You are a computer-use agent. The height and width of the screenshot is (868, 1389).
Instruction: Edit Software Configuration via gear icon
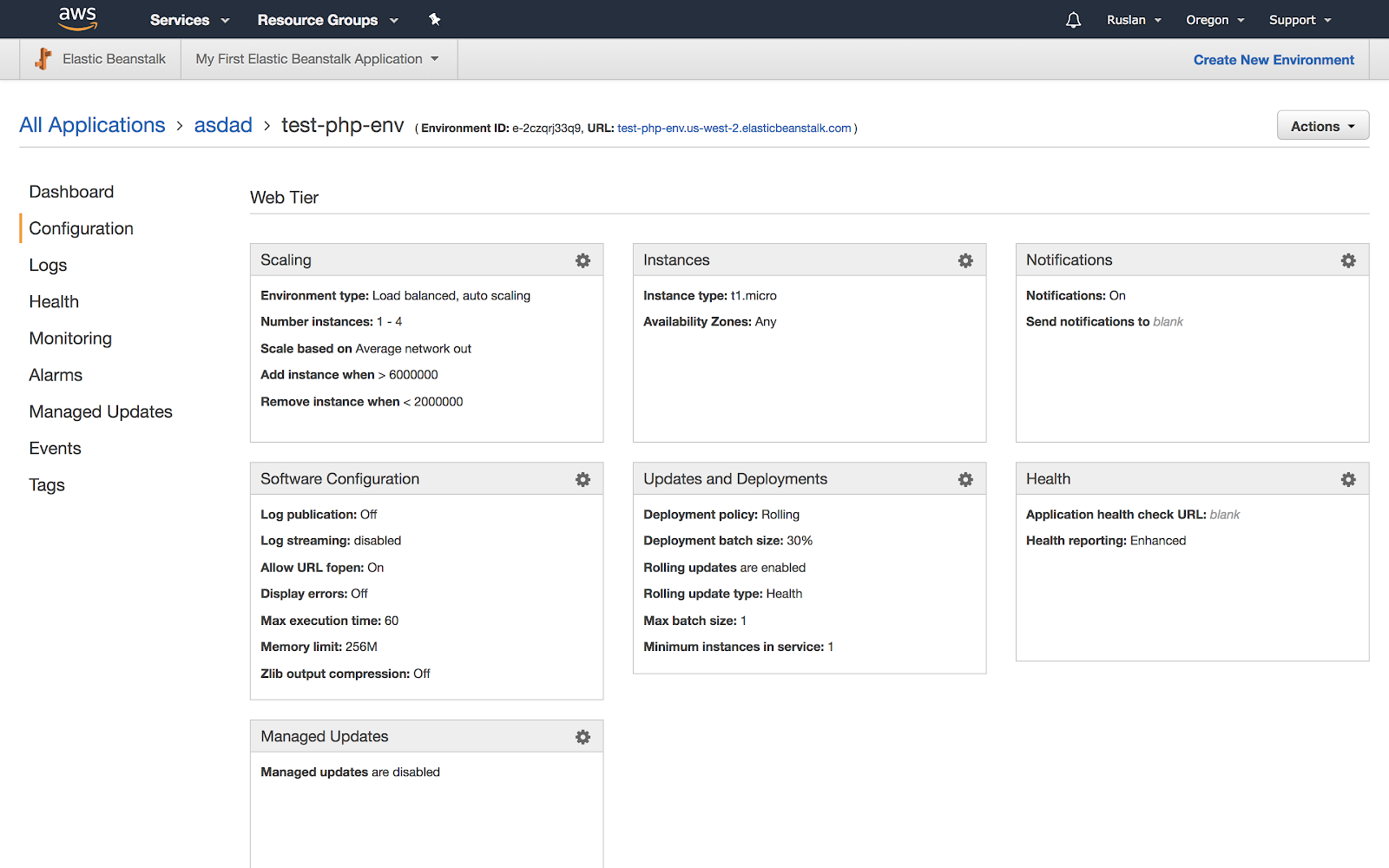click(583, 479)
